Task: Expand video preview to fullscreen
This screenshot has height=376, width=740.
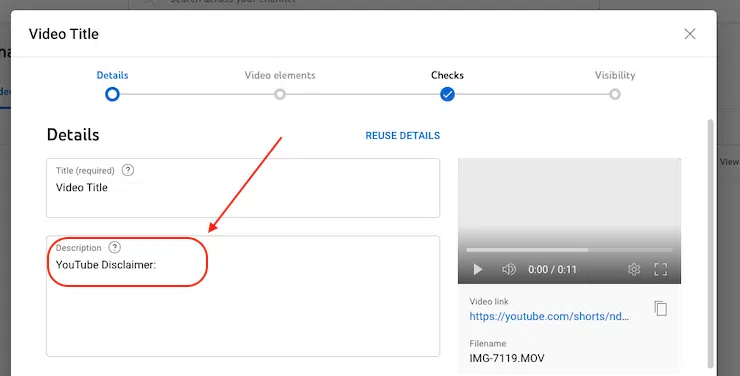Action: (660, 269)
